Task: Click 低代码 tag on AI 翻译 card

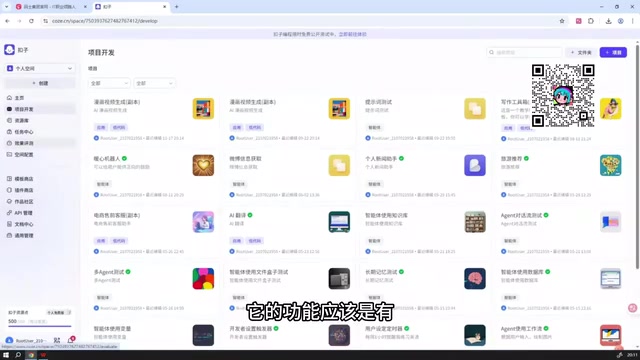Action: (x=255, y=241)
